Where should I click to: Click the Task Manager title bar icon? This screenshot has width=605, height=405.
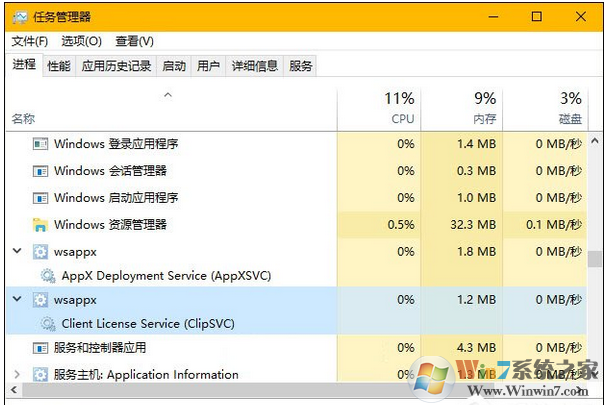[17, 17]
